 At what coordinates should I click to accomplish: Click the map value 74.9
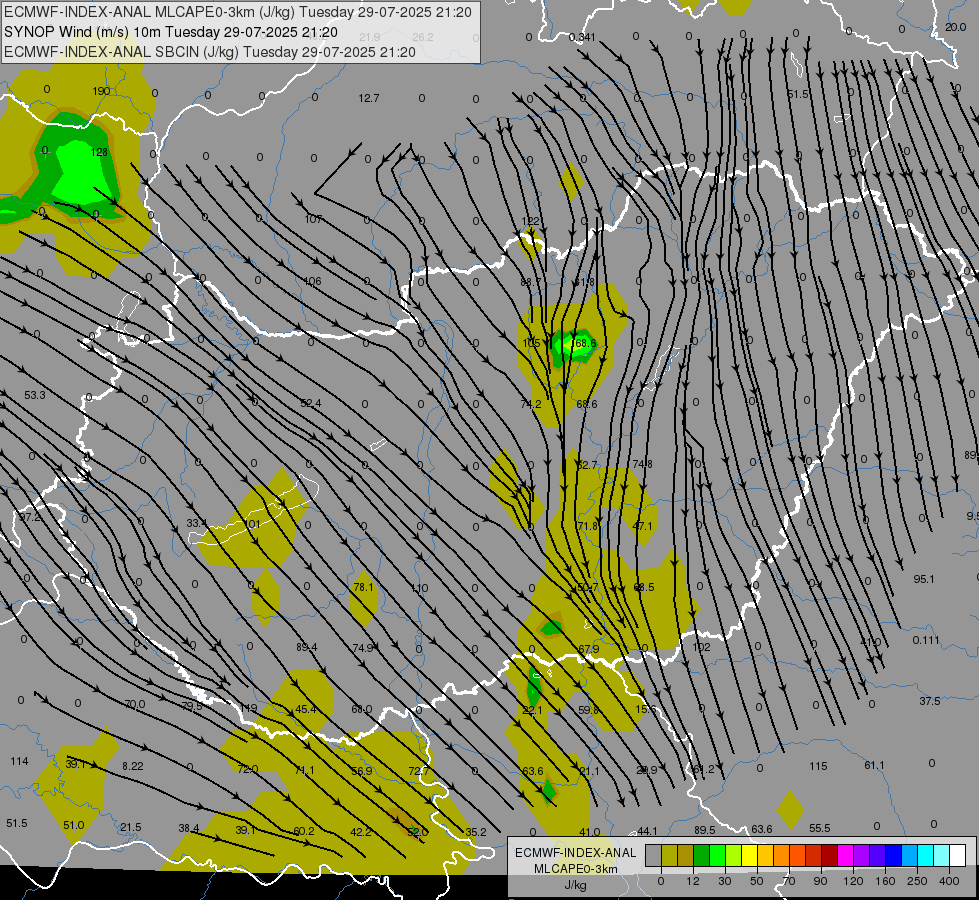[363, 648]
